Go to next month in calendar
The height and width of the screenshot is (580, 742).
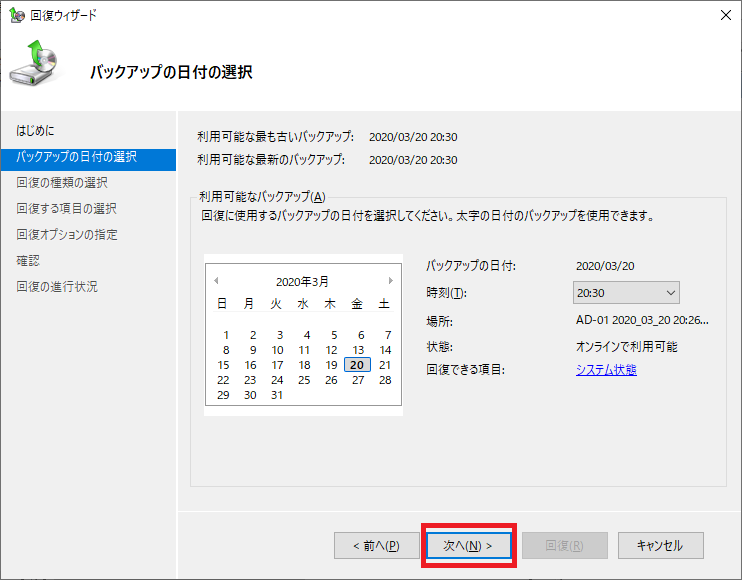pyautogui.click(x=390, y=281)
